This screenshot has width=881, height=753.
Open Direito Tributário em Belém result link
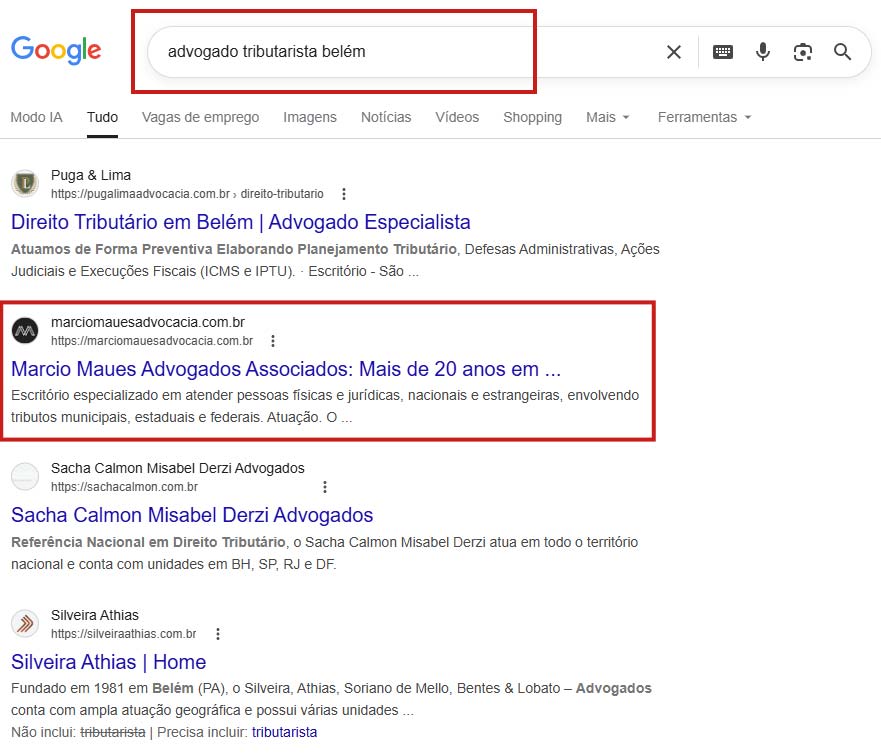click(x=240, y=222)
